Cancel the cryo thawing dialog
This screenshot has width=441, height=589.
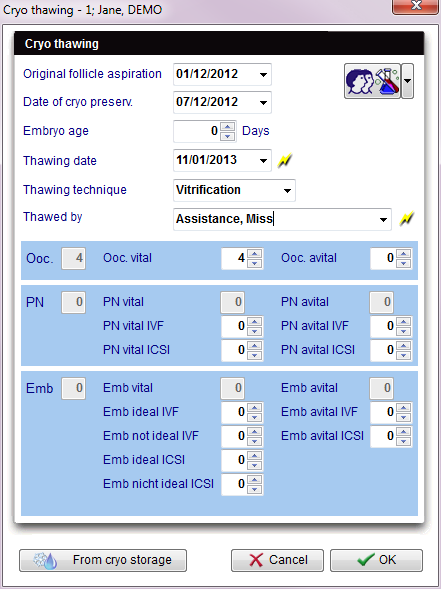click(x=277, y=560)
